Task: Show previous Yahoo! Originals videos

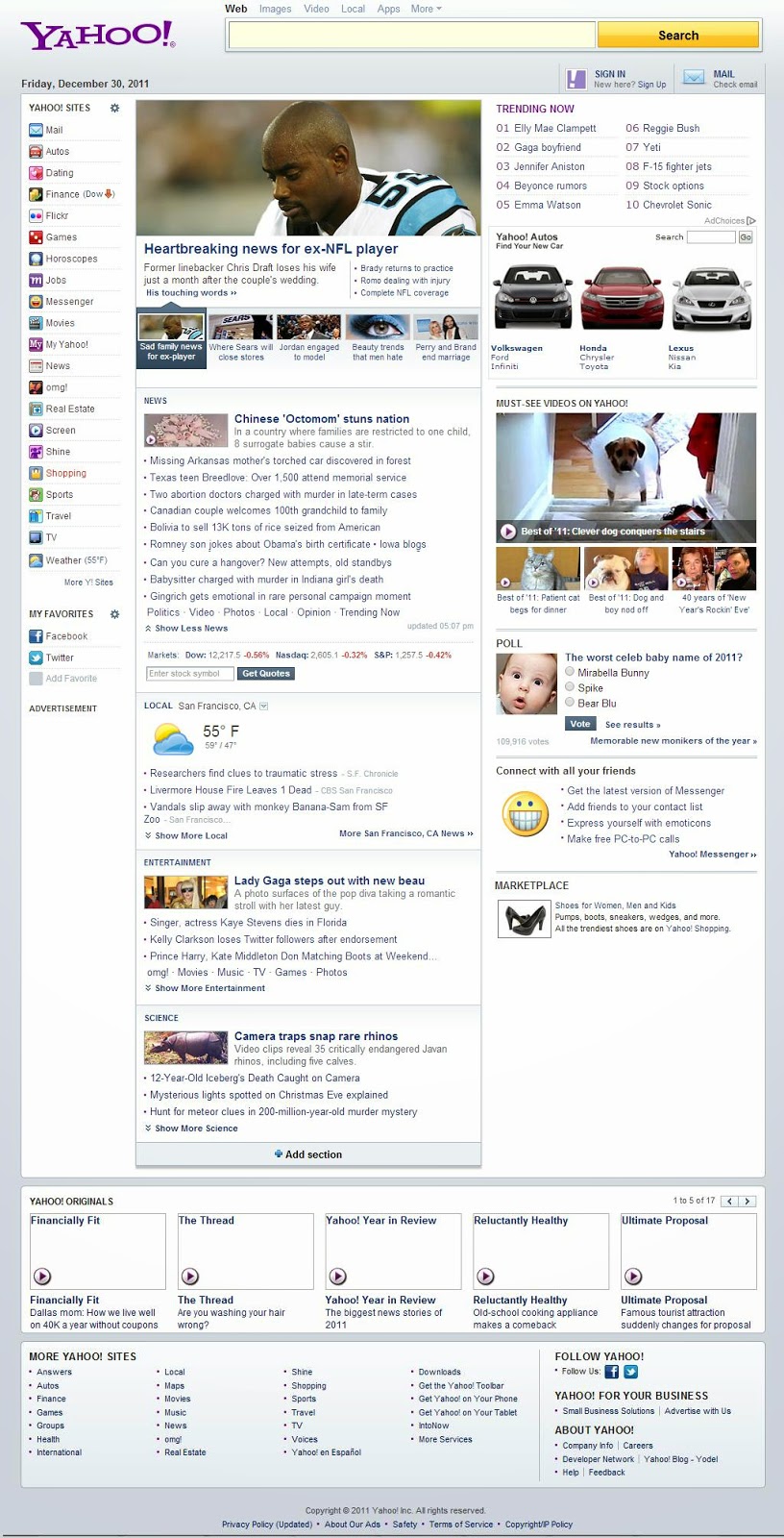Action: click(729, 1201)
